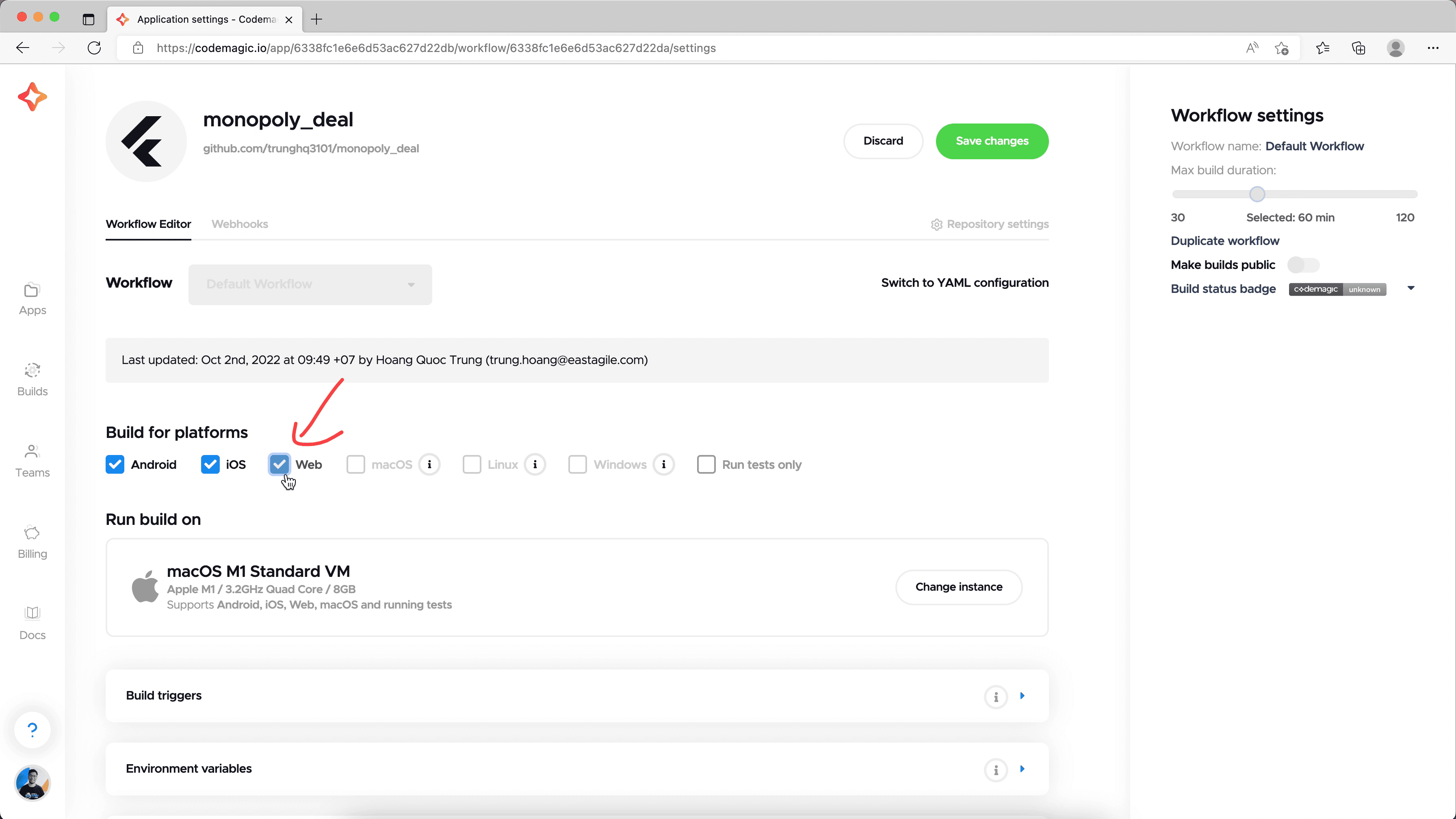Toggle Make builds public switch
The height and width of the screenshot is (819, 1456).
[x=1303, y=265]
